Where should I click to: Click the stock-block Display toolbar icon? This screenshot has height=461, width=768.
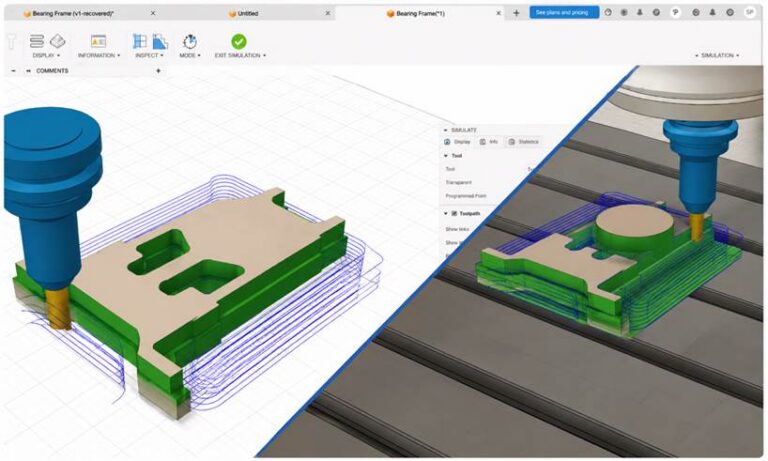(58, 41)
